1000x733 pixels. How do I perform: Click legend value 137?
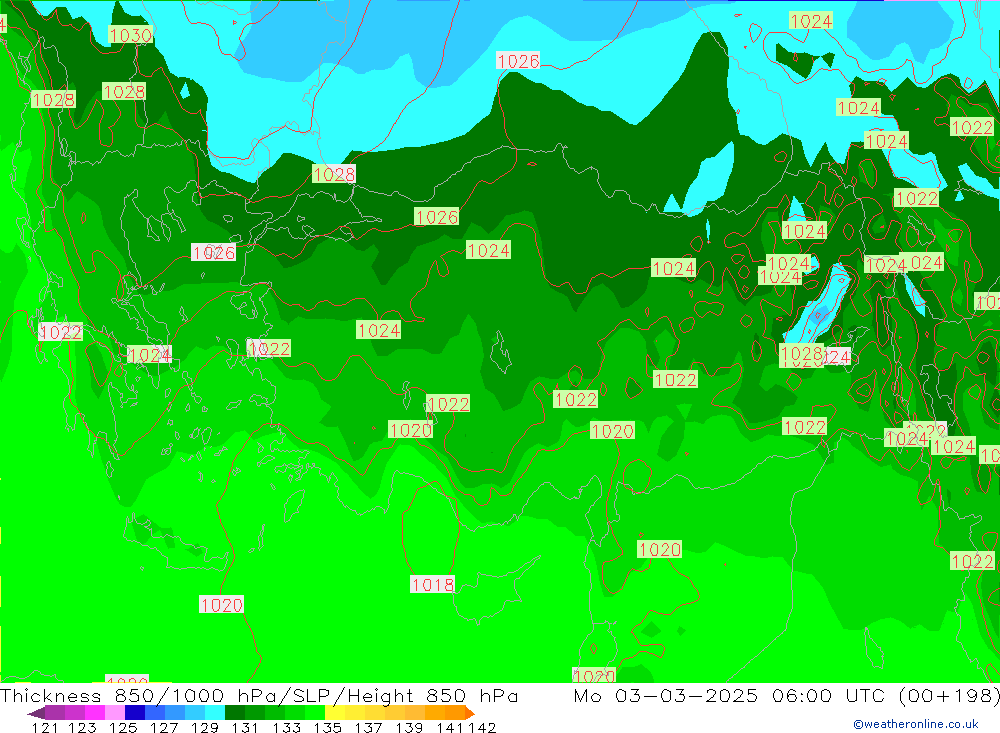click(x=368, y=727)
